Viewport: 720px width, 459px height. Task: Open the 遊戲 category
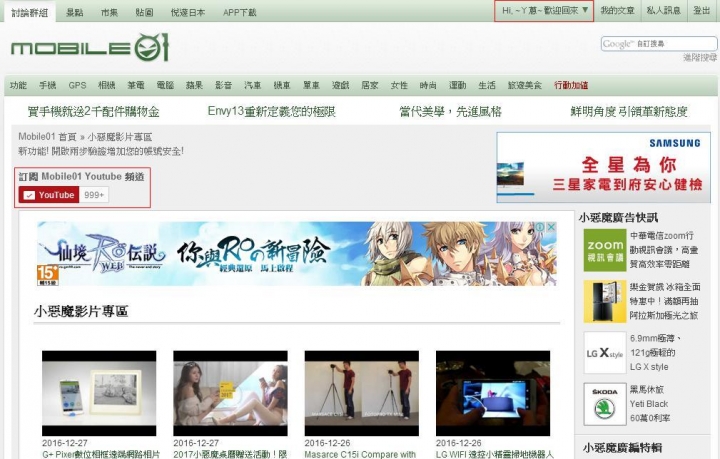click(341, 85)
